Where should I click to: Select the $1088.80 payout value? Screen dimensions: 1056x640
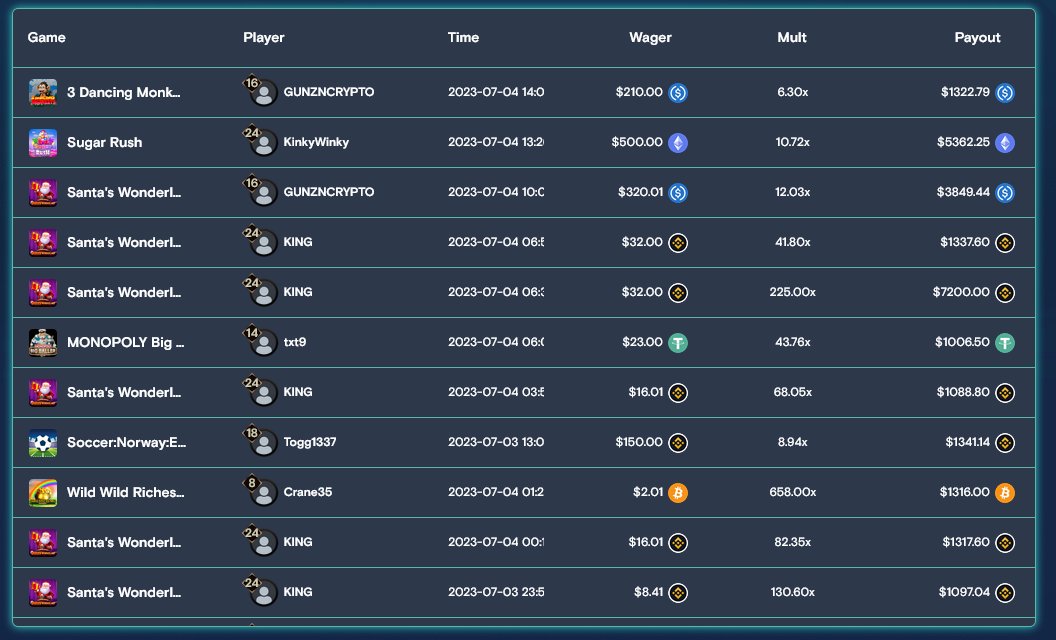pos(963,391)
